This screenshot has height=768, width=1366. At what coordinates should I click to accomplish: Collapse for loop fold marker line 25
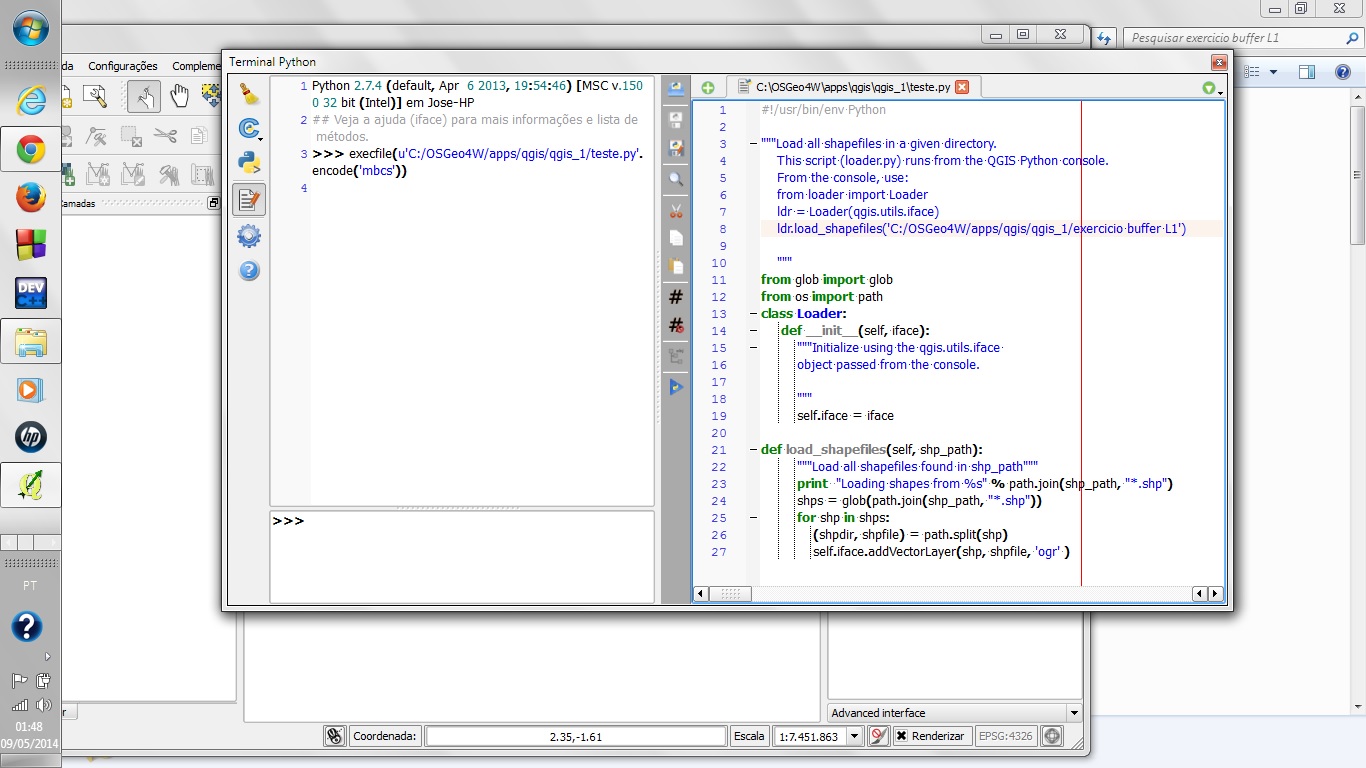(752, 518)
